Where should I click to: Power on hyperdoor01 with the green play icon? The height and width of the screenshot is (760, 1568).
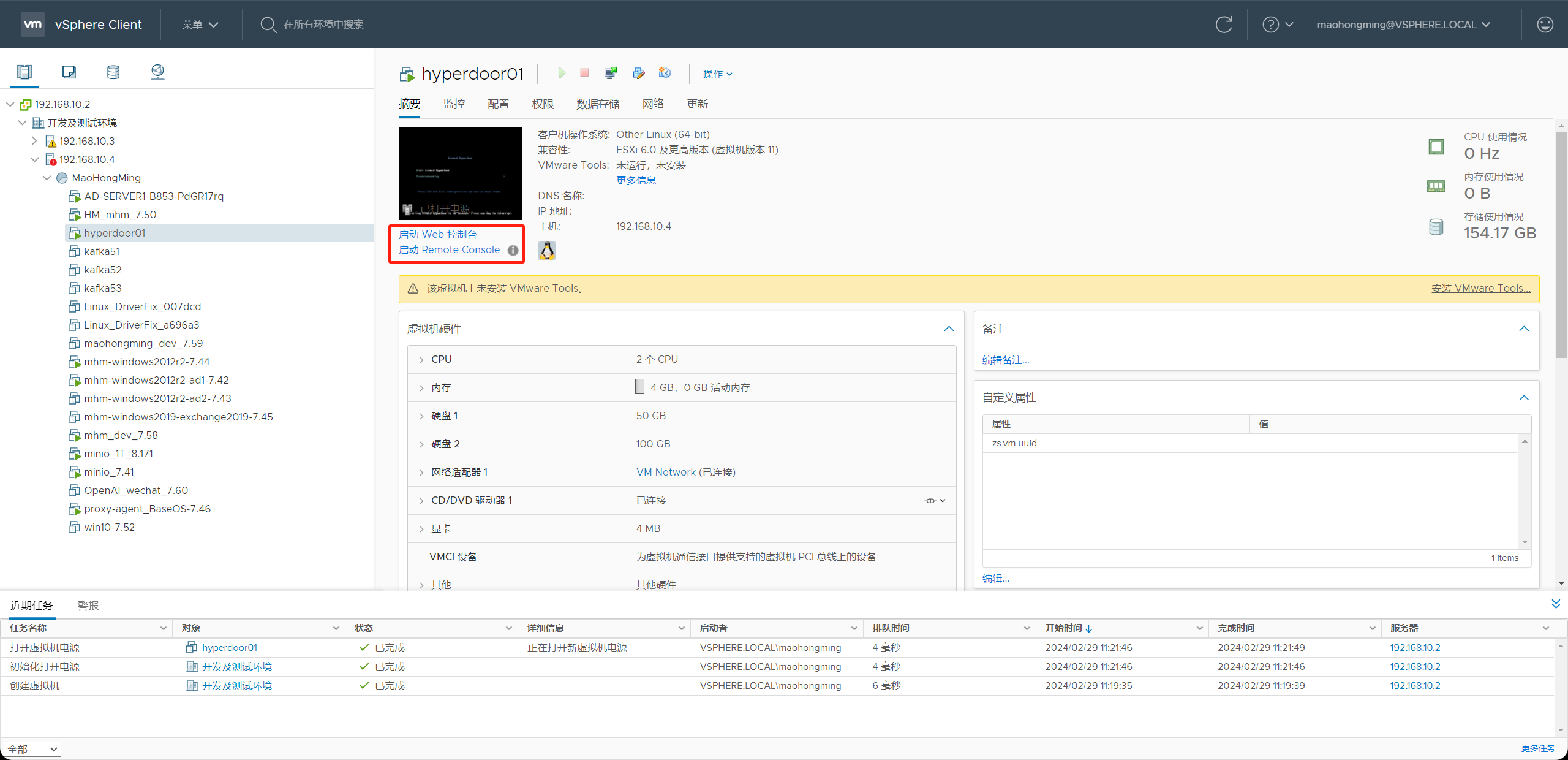coord(562,73)
